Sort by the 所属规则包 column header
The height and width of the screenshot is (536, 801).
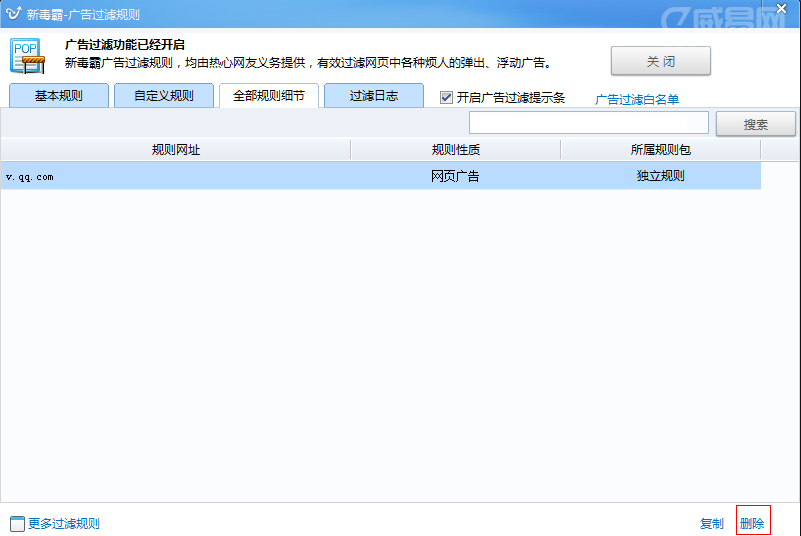point(660,150)
